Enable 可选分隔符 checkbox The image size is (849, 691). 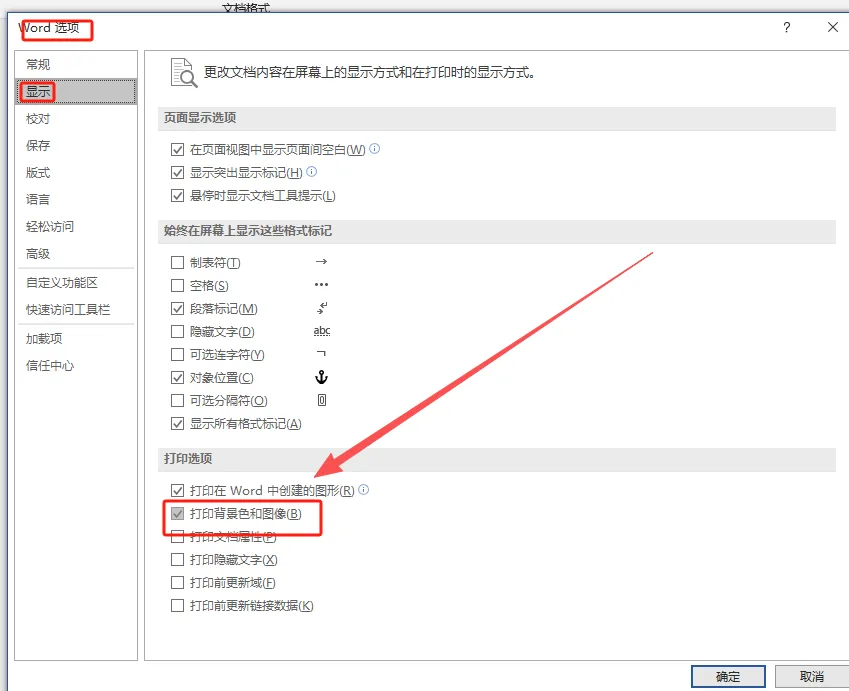pyautogui.click(x=177, y=401)
